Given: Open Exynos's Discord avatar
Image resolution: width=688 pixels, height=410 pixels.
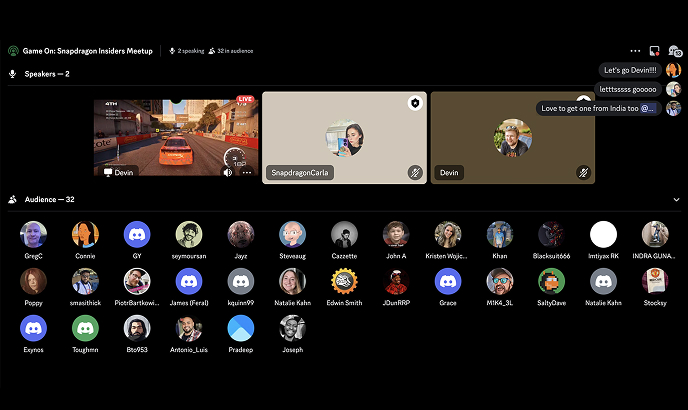Looking at the screenshot, I should pyautogui.click(x=33, y=328).
